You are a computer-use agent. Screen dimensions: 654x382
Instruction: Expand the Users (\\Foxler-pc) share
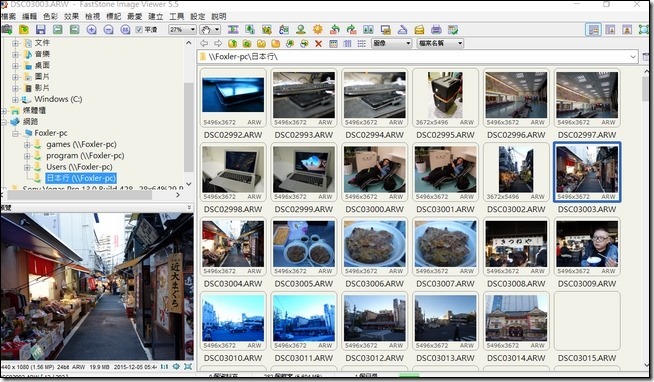coord(27,167)
